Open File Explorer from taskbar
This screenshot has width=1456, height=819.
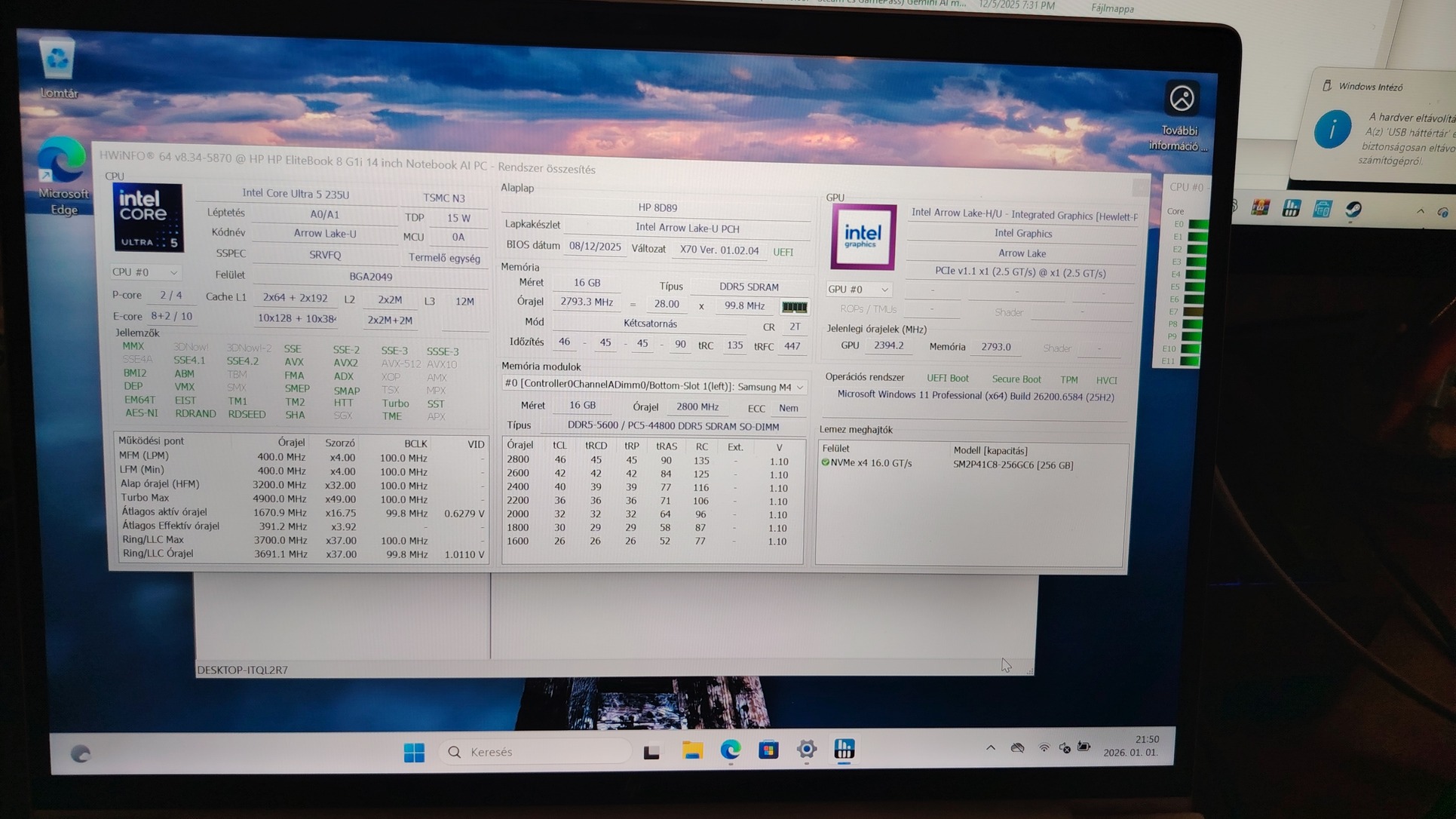692,750
